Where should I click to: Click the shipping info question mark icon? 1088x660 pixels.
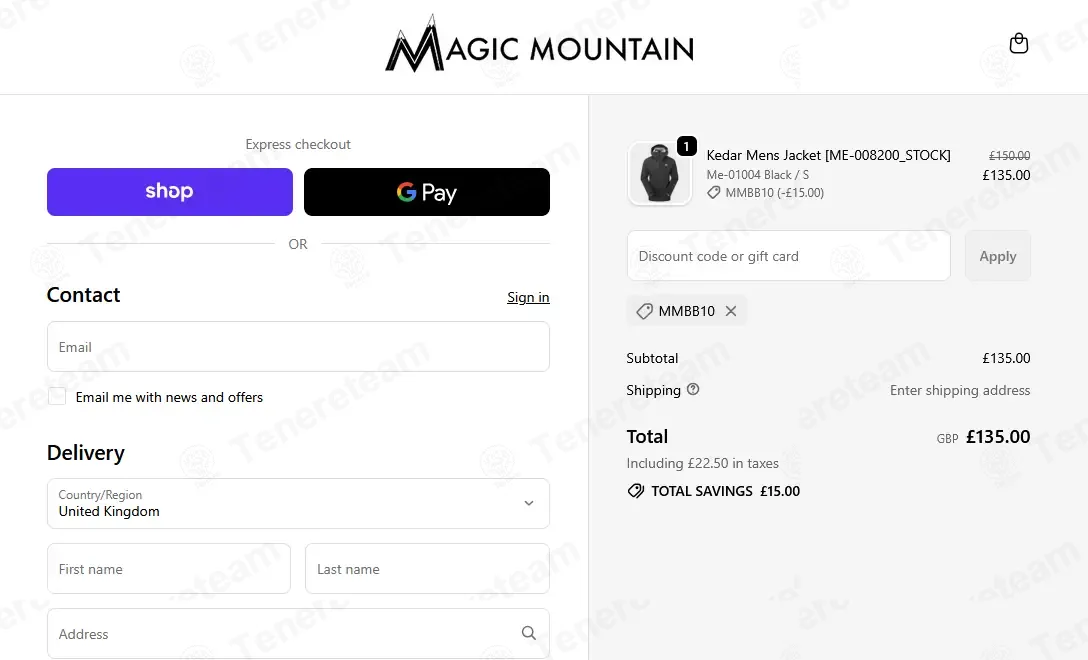693,390
